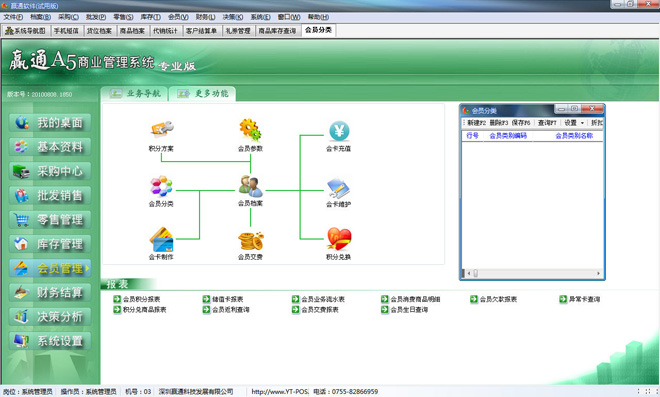Click the http://www.YT-POS status bar link

280,392
